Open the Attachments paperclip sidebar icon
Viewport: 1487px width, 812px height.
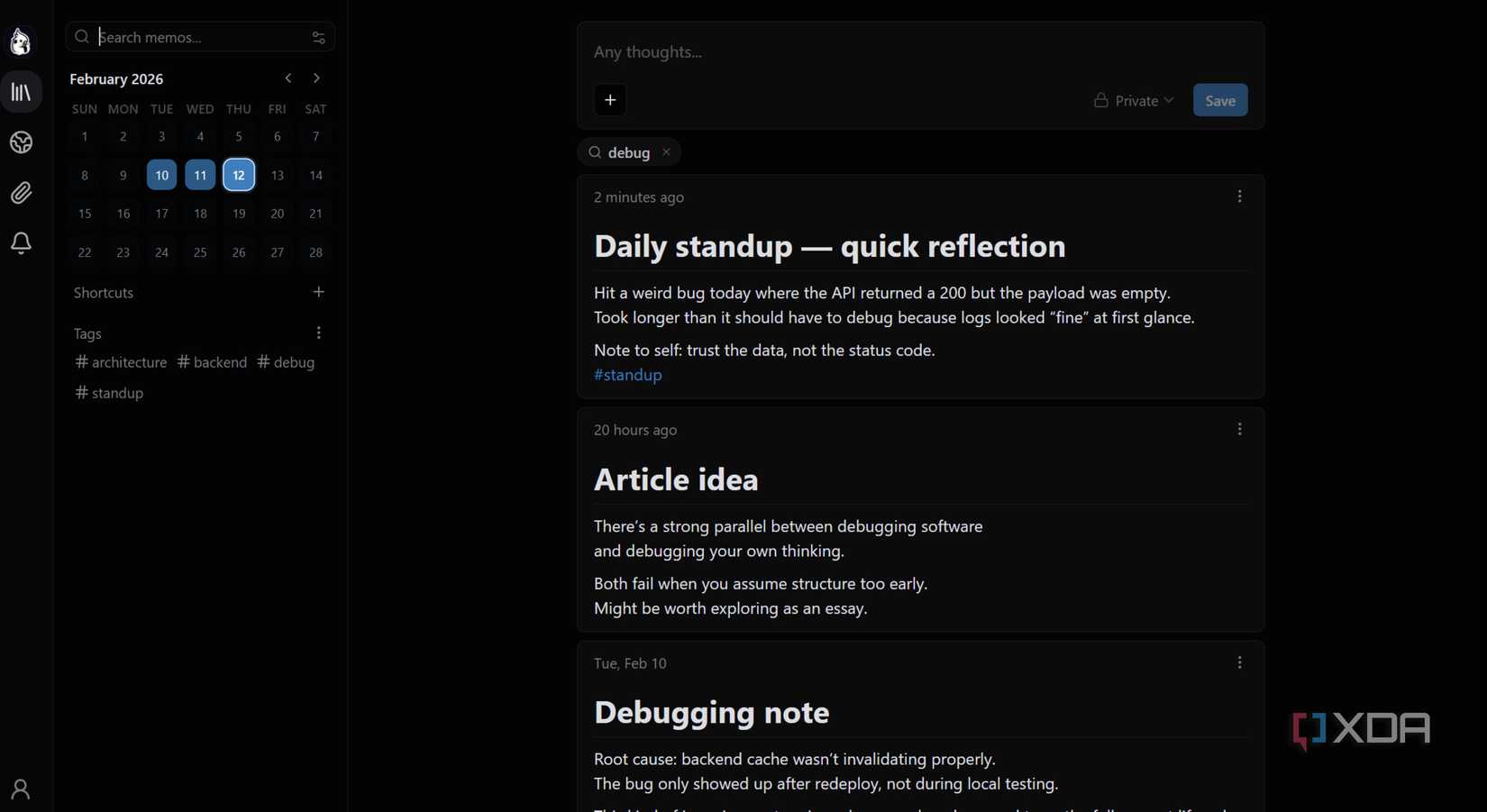[22, 193]
